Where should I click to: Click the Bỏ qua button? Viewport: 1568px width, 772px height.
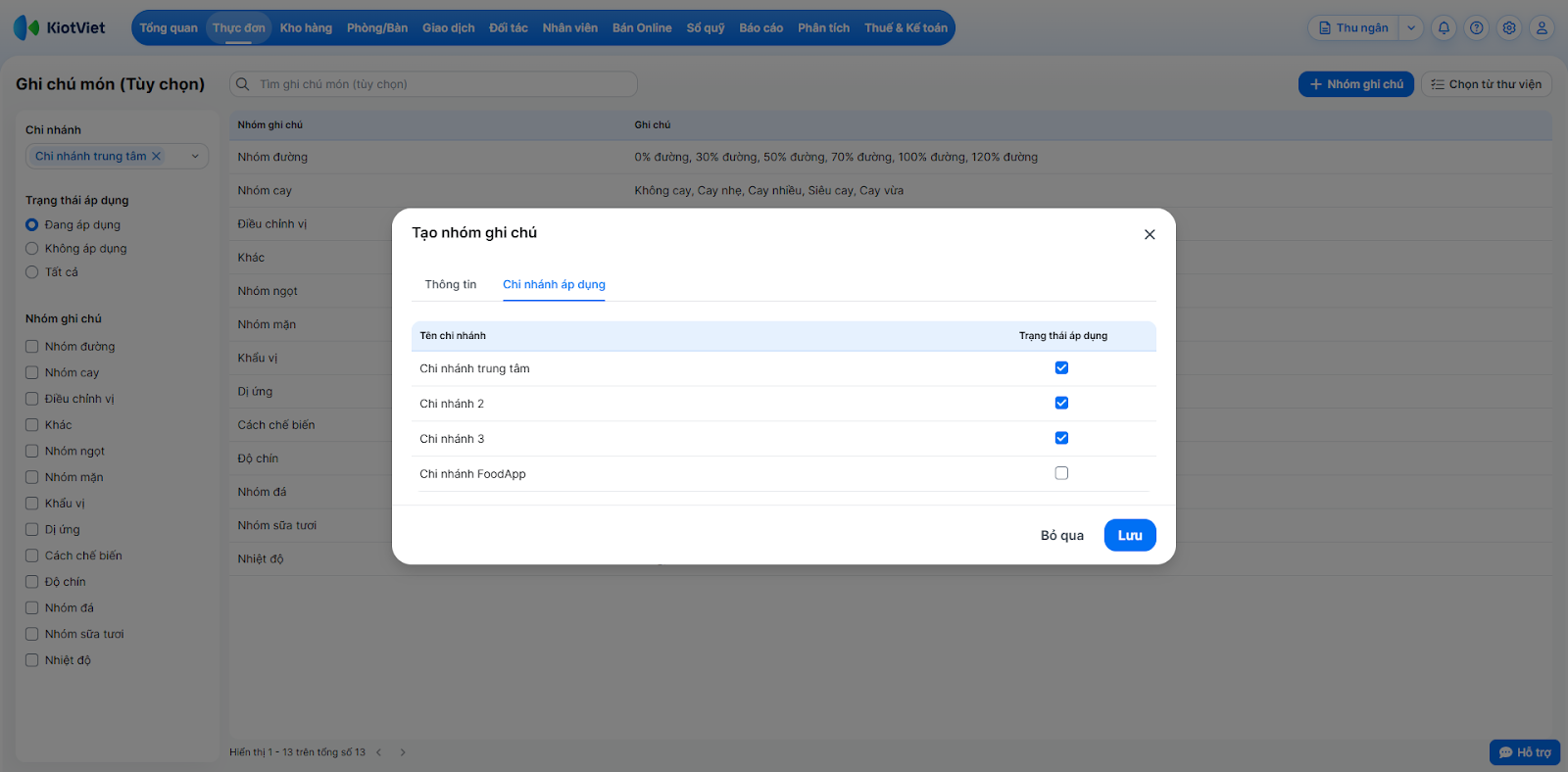coord(1062,535)
